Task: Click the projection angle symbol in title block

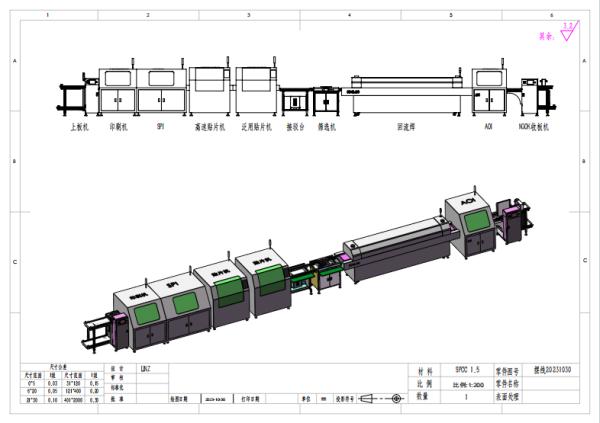Action: click(386, 398)
